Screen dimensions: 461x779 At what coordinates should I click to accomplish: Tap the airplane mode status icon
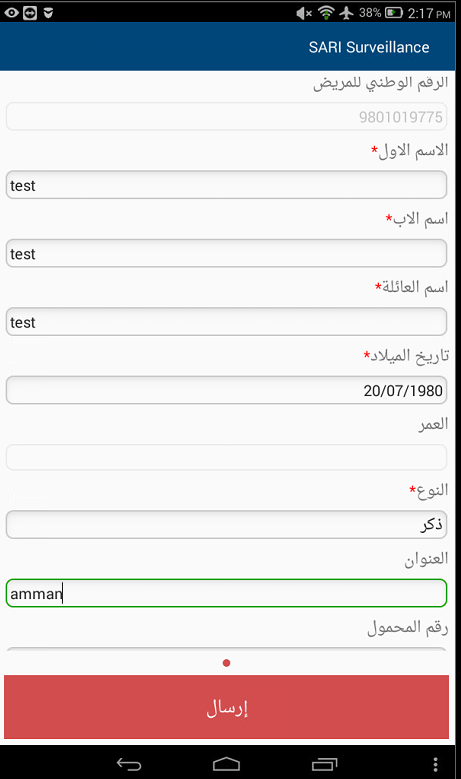(x=346, y=12)
